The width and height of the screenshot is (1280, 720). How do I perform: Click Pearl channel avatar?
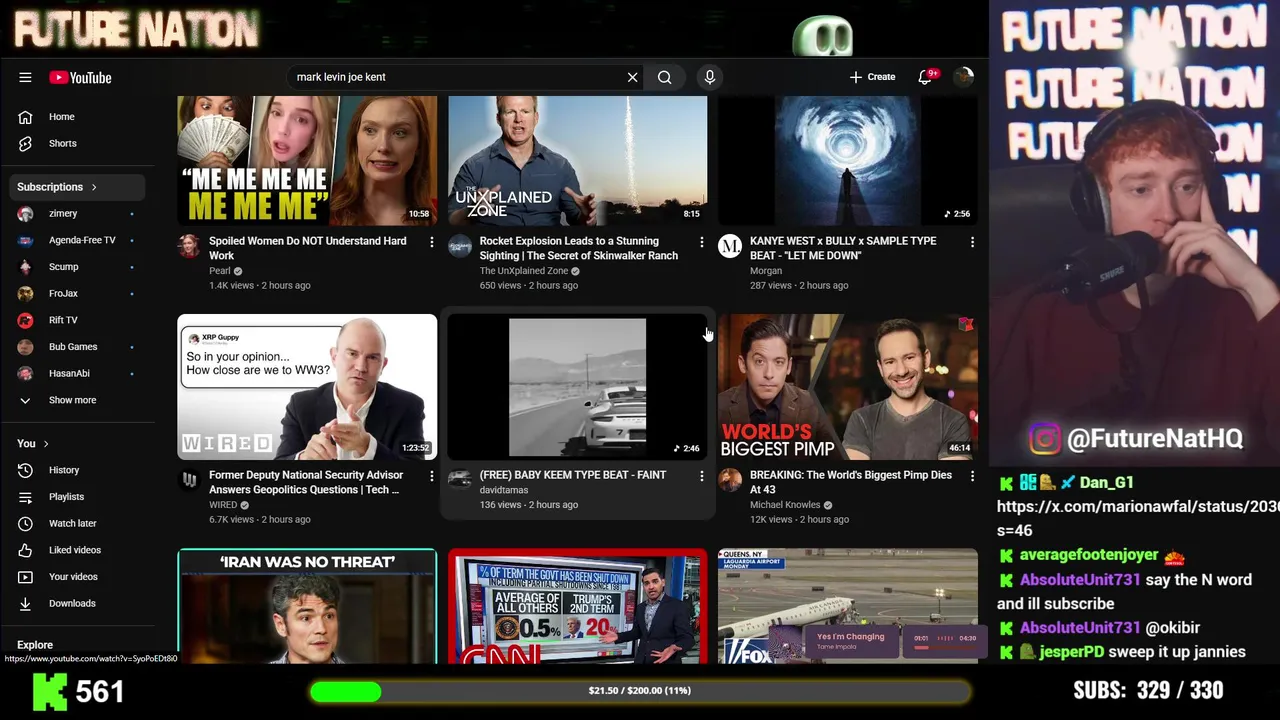coord(189,246)
